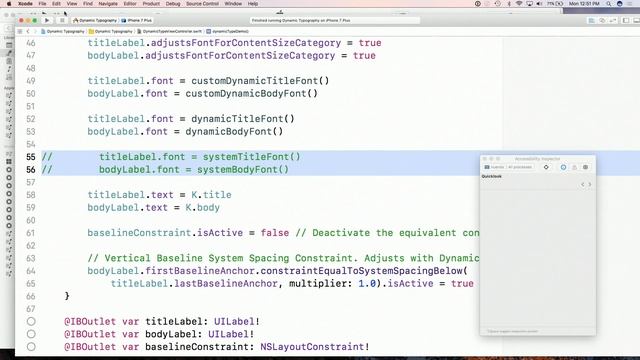Place cursor on customDynamicTitleFont() call
Viewport: 640px width, 360px height.
coord(260,81)
